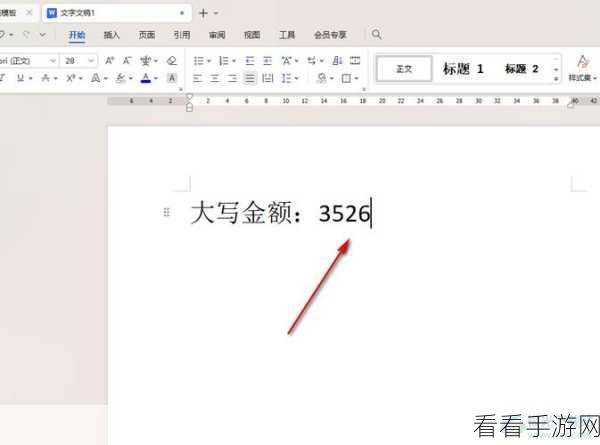This screenshot has height=445, width=600.
Task: Switch to the 审阅 ribbon tab
Action: tap(217, 35)
